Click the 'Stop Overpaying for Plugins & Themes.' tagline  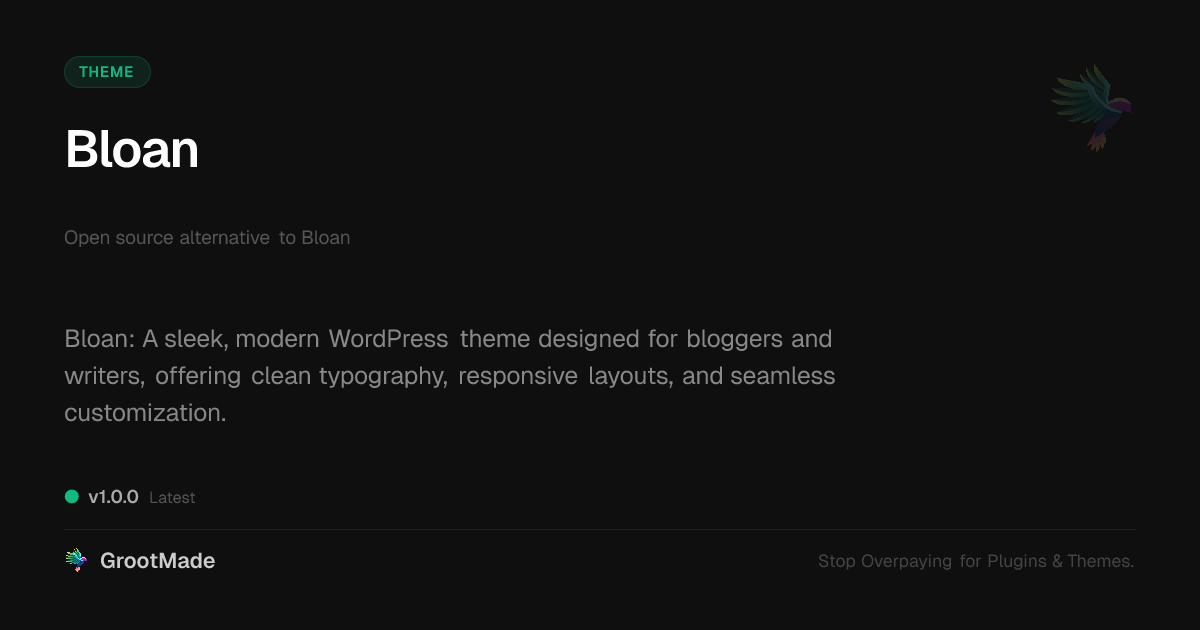976,561
